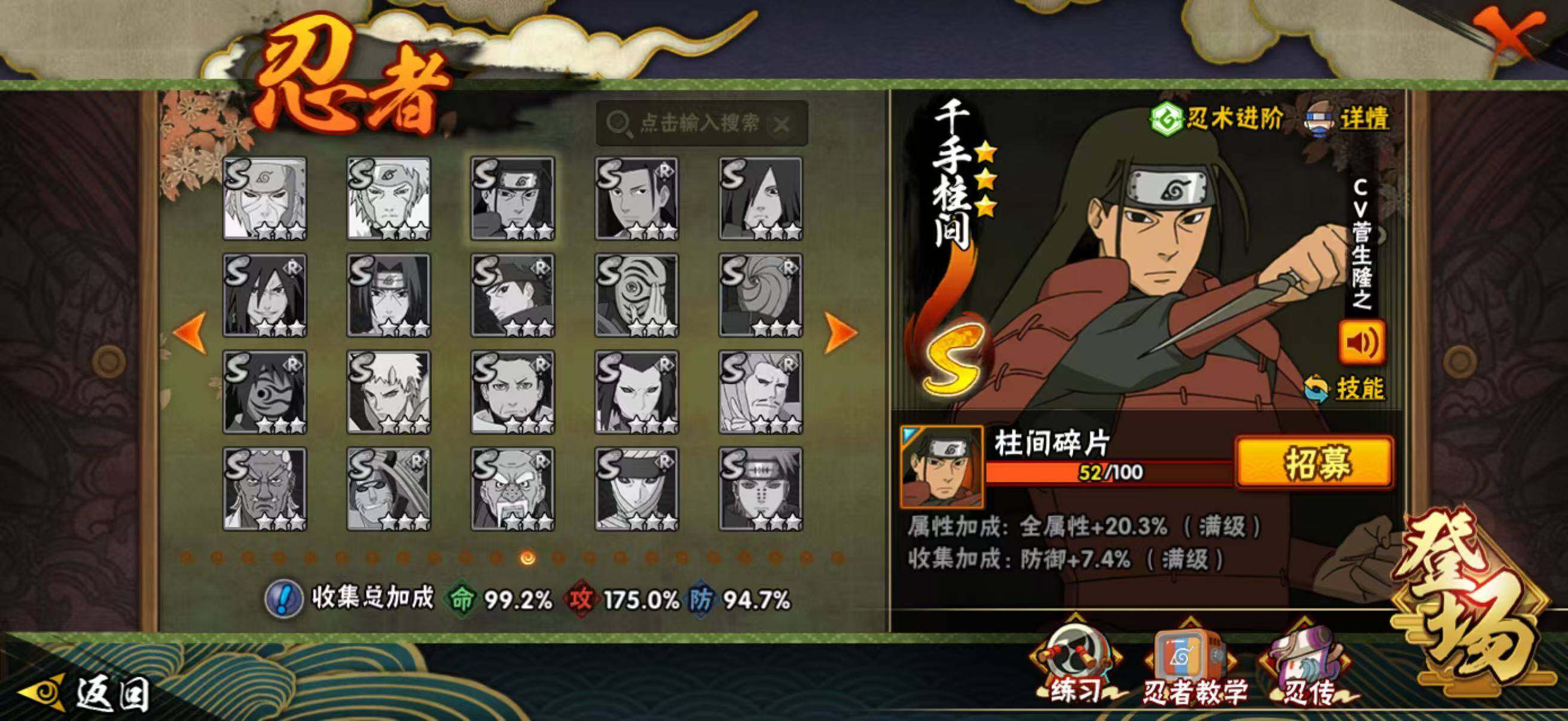Select the highlighted Hashirama portrait thumbnail
Image resolution: width=1568 pixels, height=721 pixels.
point(513,198)
